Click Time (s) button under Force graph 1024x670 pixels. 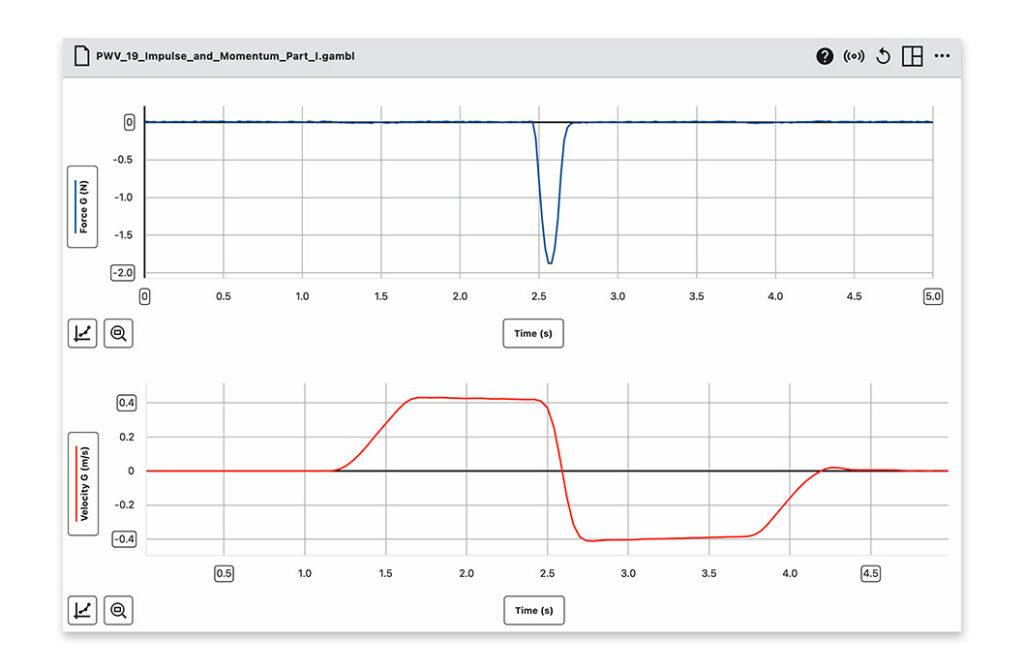tap(533, 334)
